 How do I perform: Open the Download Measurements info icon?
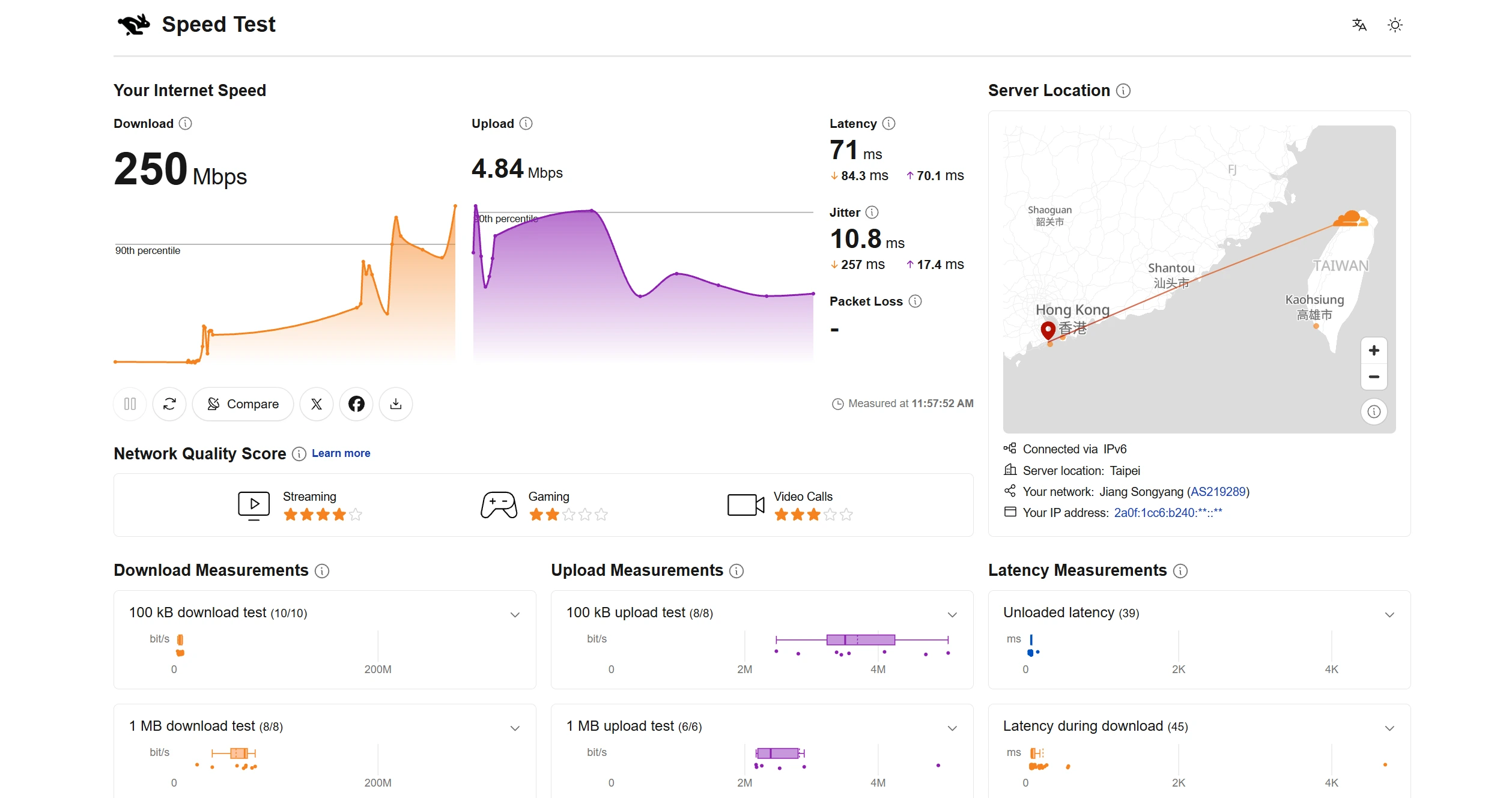pyautogui.click(x=322, y=571)
